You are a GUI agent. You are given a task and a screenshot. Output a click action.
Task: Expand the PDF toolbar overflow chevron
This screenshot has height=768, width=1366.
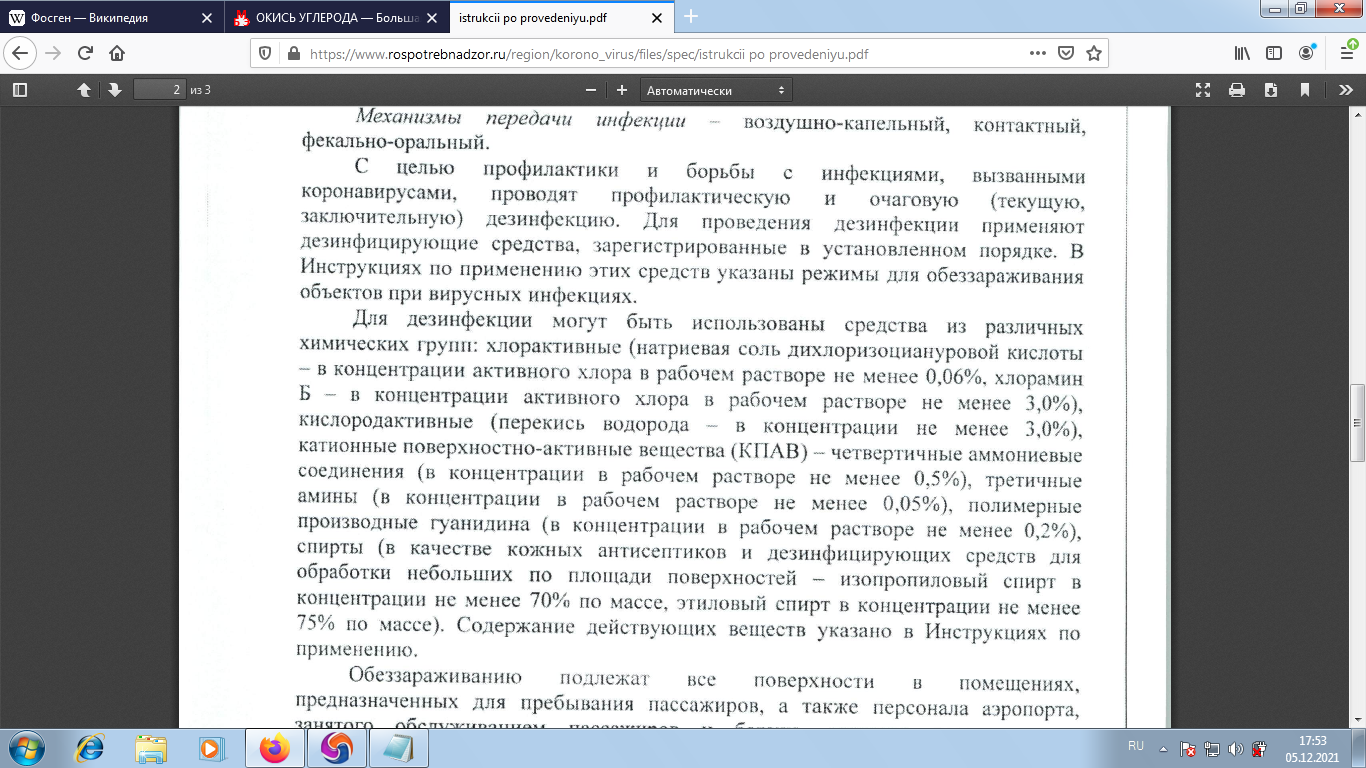(x=1345, y=89)
